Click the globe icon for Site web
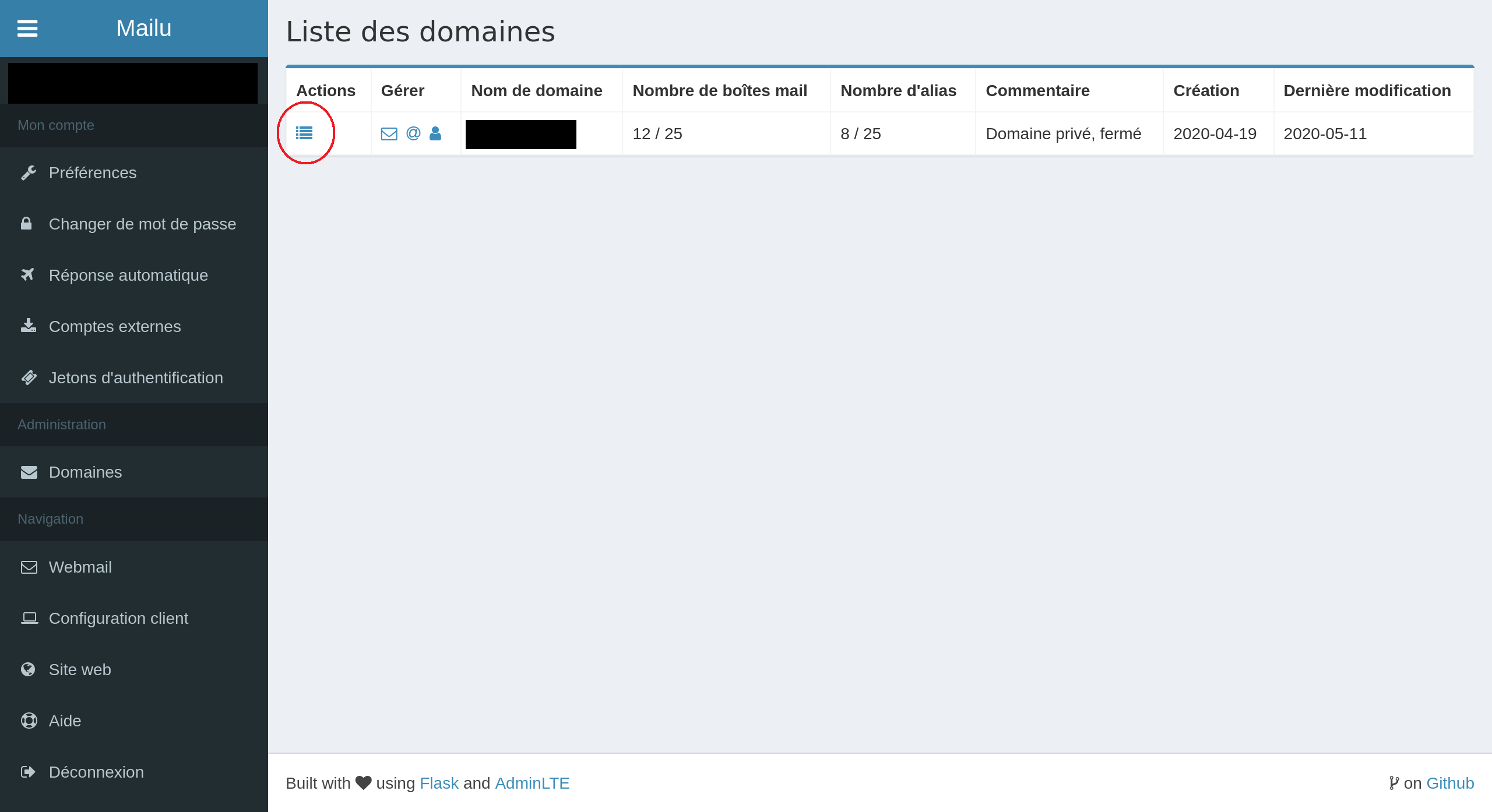The width and height of the screenshot is (1492, 812). [x=28, y=670]
